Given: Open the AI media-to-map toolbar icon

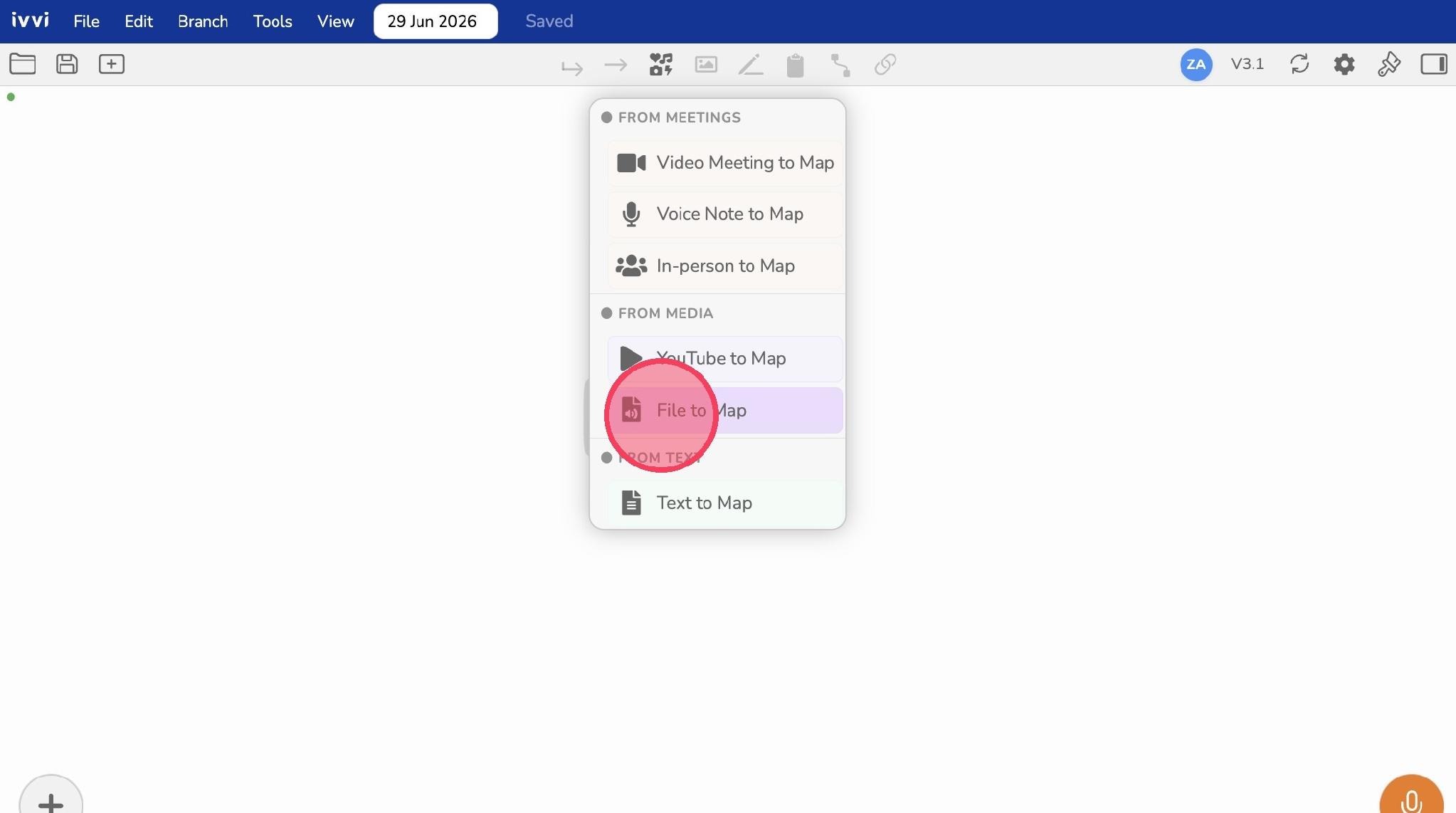Looking at the screenshot, I should [661, 65].
